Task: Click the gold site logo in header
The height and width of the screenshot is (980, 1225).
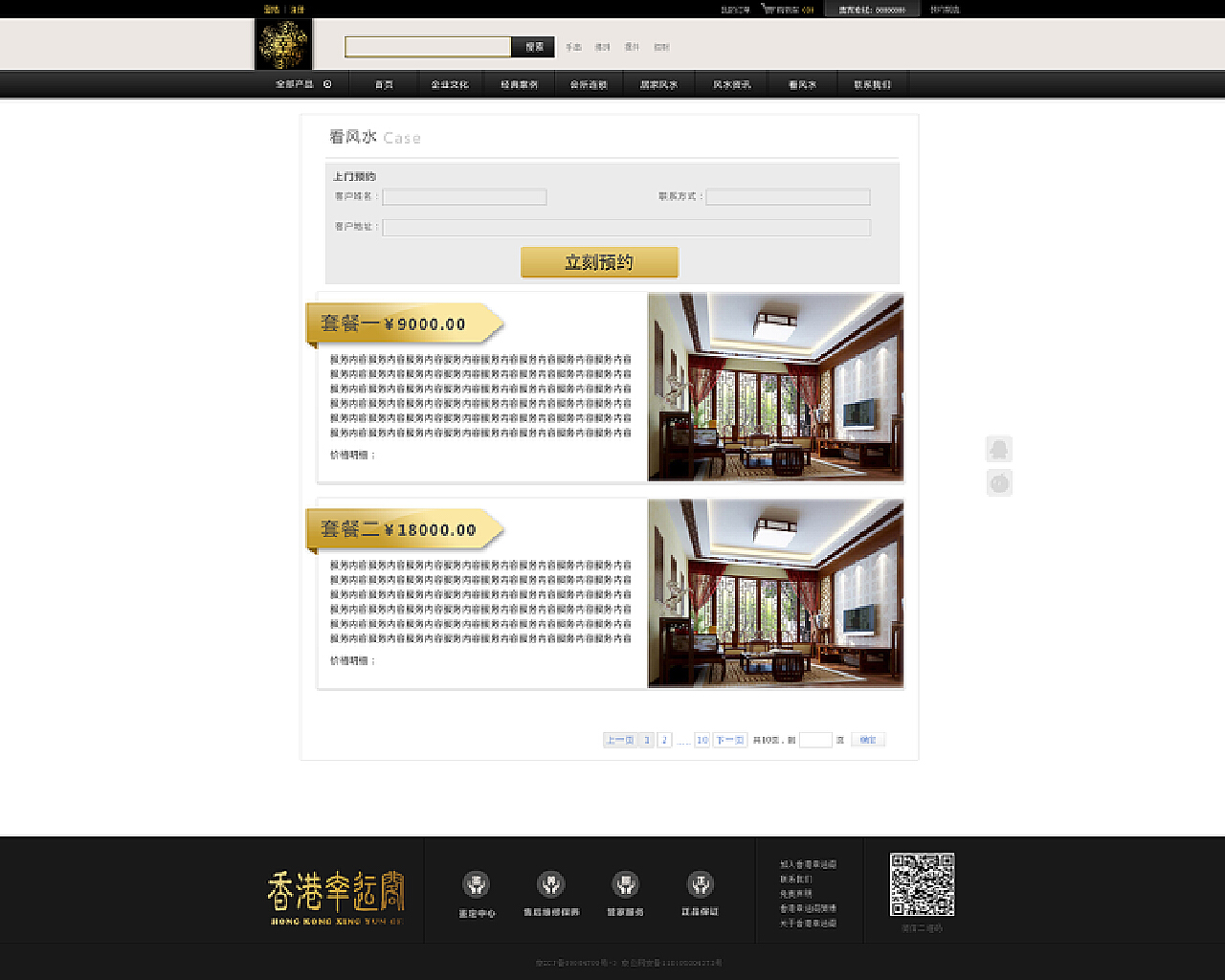Action: point(283,44)
